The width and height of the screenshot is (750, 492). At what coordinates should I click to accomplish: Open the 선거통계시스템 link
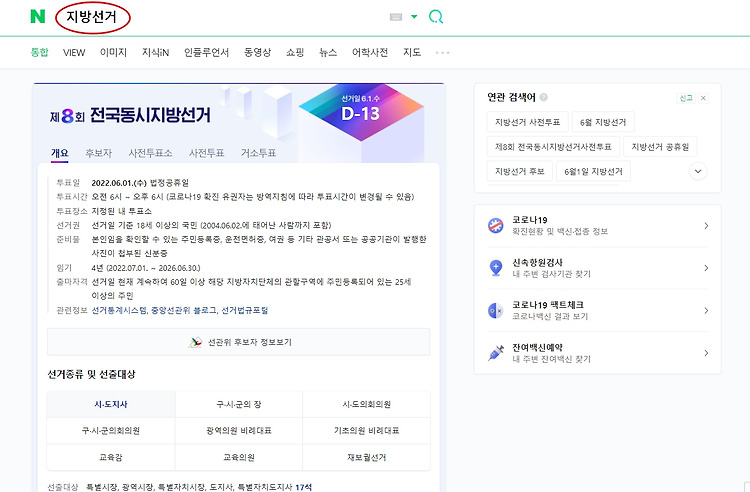[x=119, y=310]
